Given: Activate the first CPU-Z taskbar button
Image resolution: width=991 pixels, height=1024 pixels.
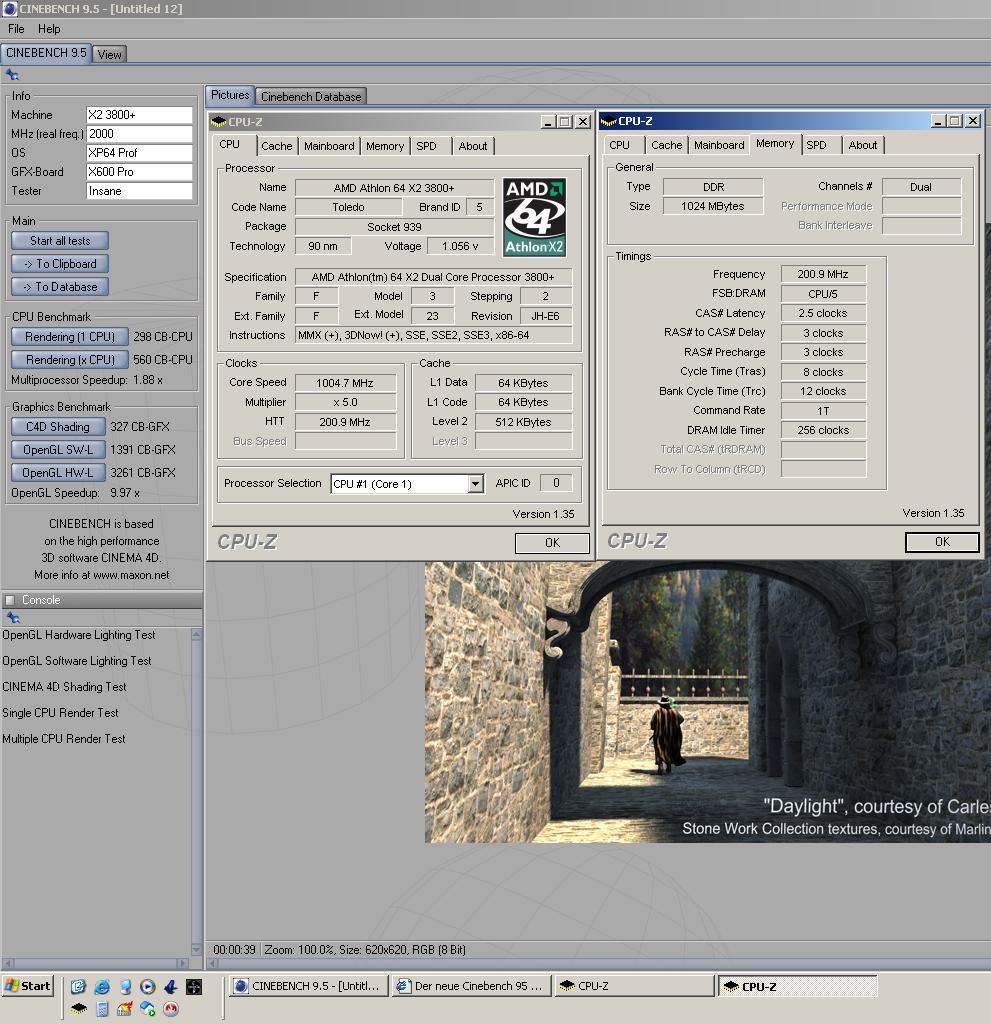Looking at the screenshot, I should [x=634, y=986].
